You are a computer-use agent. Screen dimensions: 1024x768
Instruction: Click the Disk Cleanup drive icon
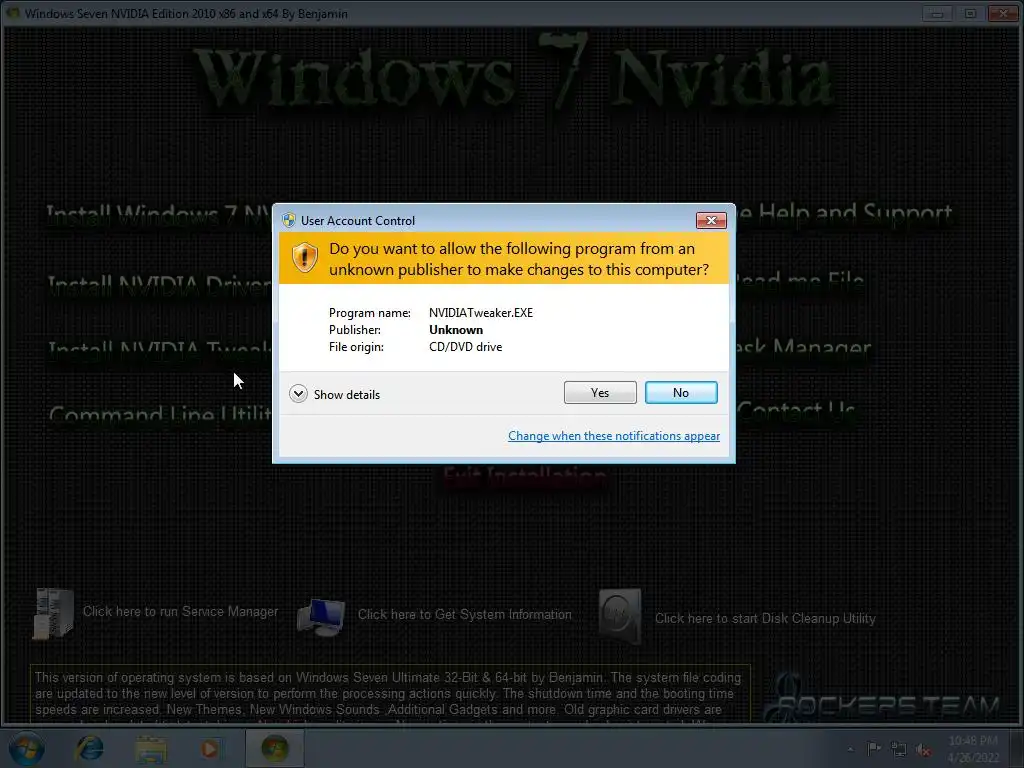(x=620, y=616)
